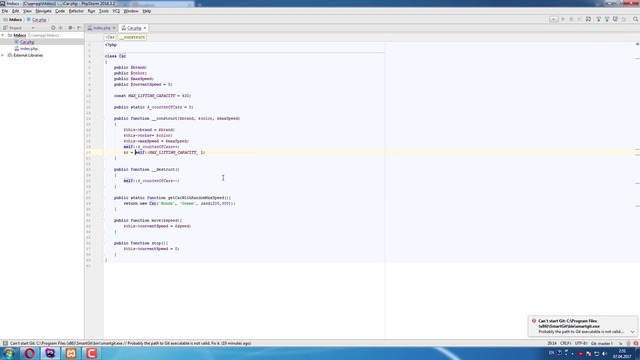Click the __construct editor breadcrumb

132,37
